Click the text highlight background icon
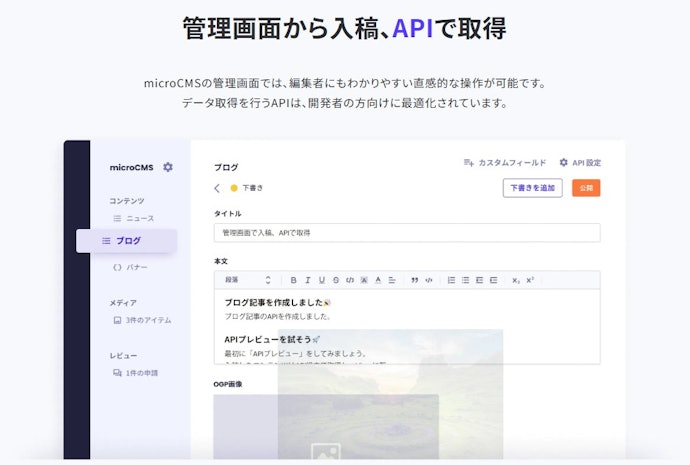This screenshot has width=690, height=465. pos(364,280)
